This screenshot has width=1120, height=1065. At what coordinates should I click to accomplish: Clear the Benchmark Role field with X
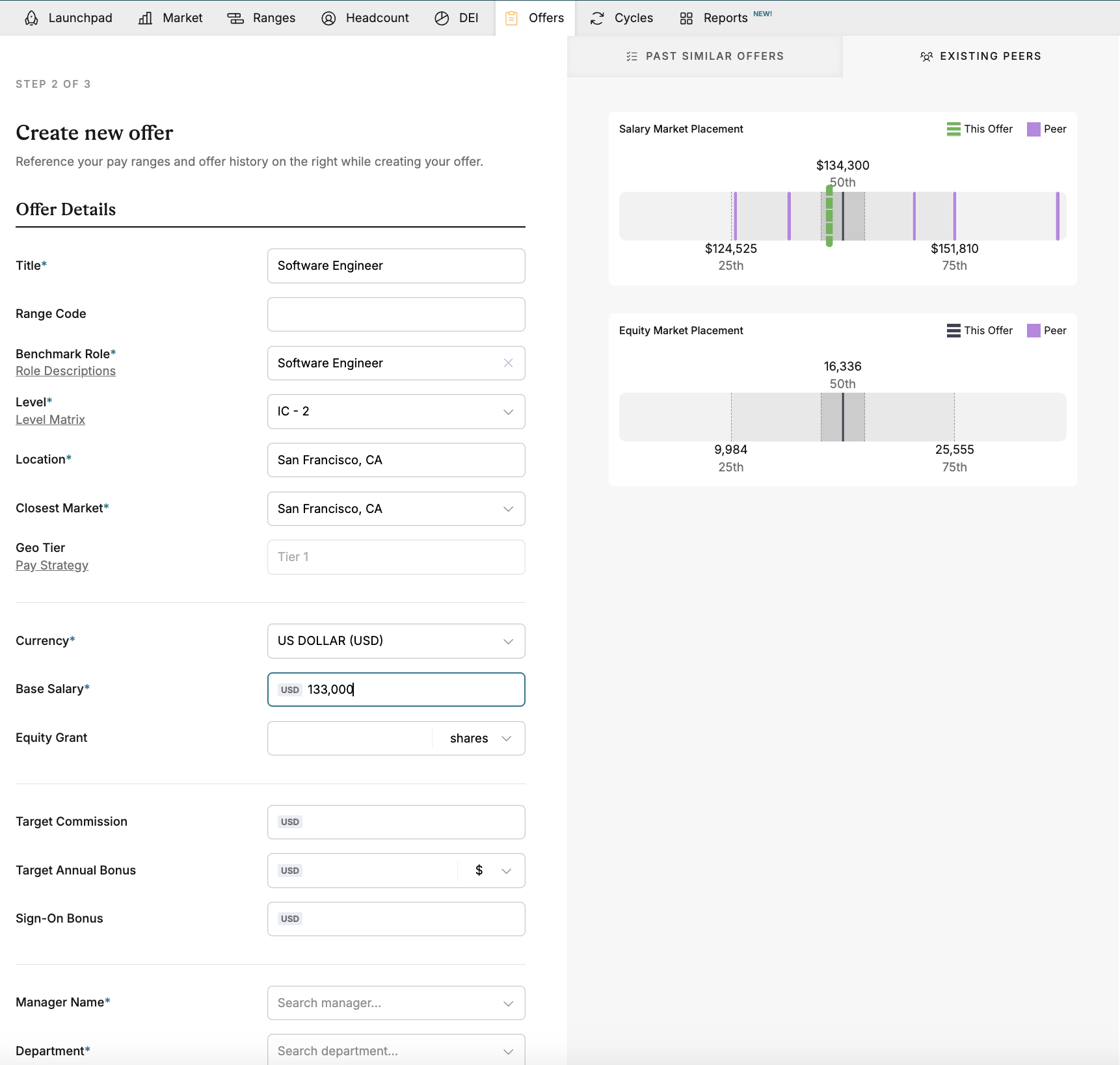point(509,363)
